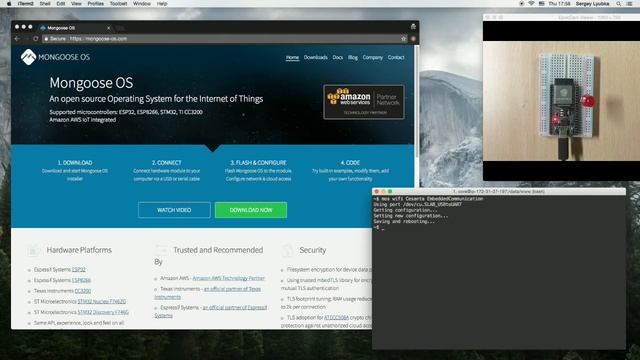Image resolution: width=640 pixels, height=360 pixels.
Task: Click the browser back arrow
Action: (17, 39)
